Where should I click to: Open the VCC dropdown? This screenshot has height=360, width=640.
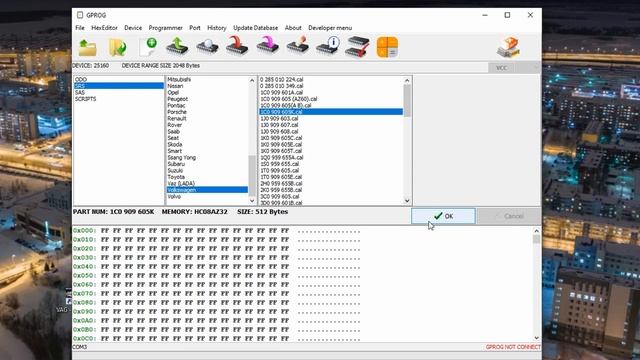coord(514,68)
